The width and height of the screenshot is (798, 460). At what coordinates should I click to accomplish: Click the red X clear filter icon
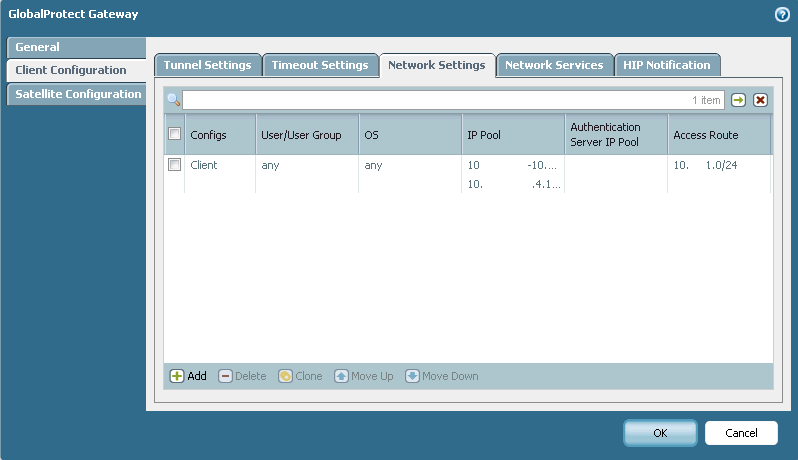click(x=760, y=100)
